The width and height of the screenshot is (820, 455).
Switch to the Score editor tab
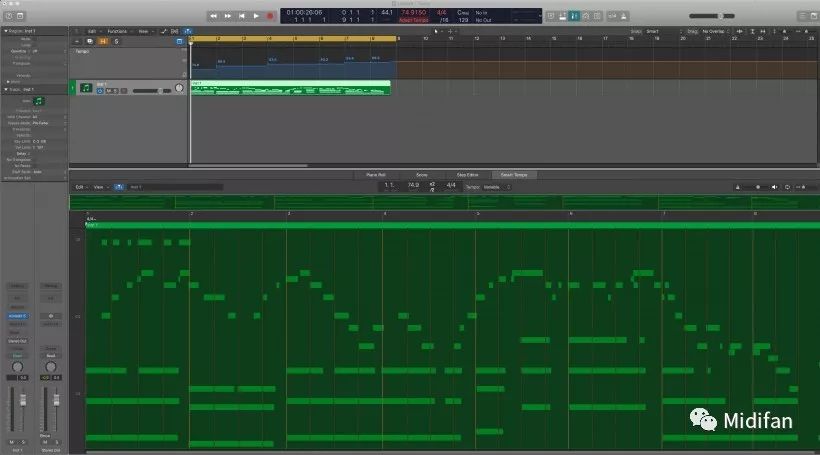pyautogui.click(x=422, y=175)
